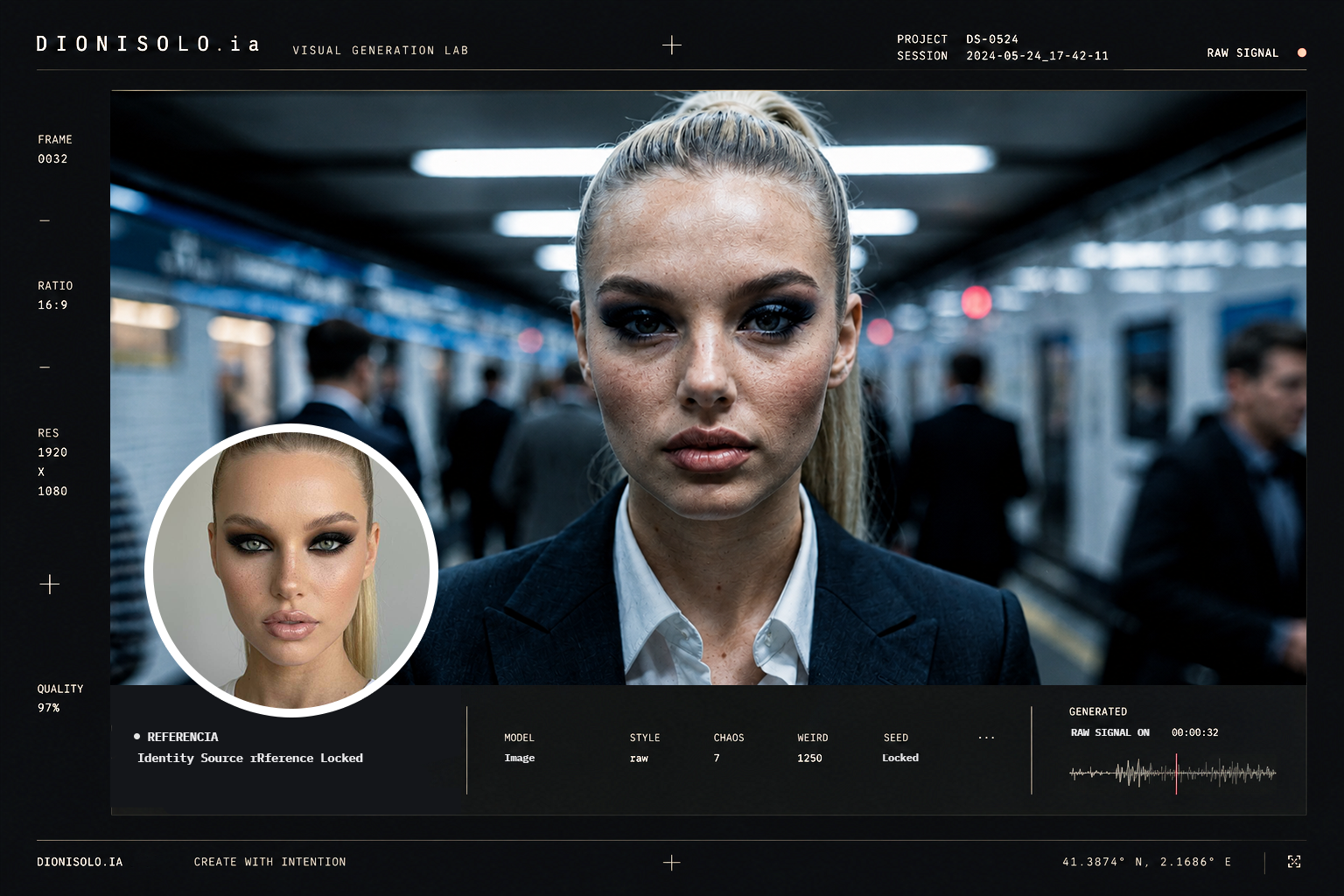Toggle the RAW SIGNAL ON status
The image size is (1344, 896).
point(1110,732)
